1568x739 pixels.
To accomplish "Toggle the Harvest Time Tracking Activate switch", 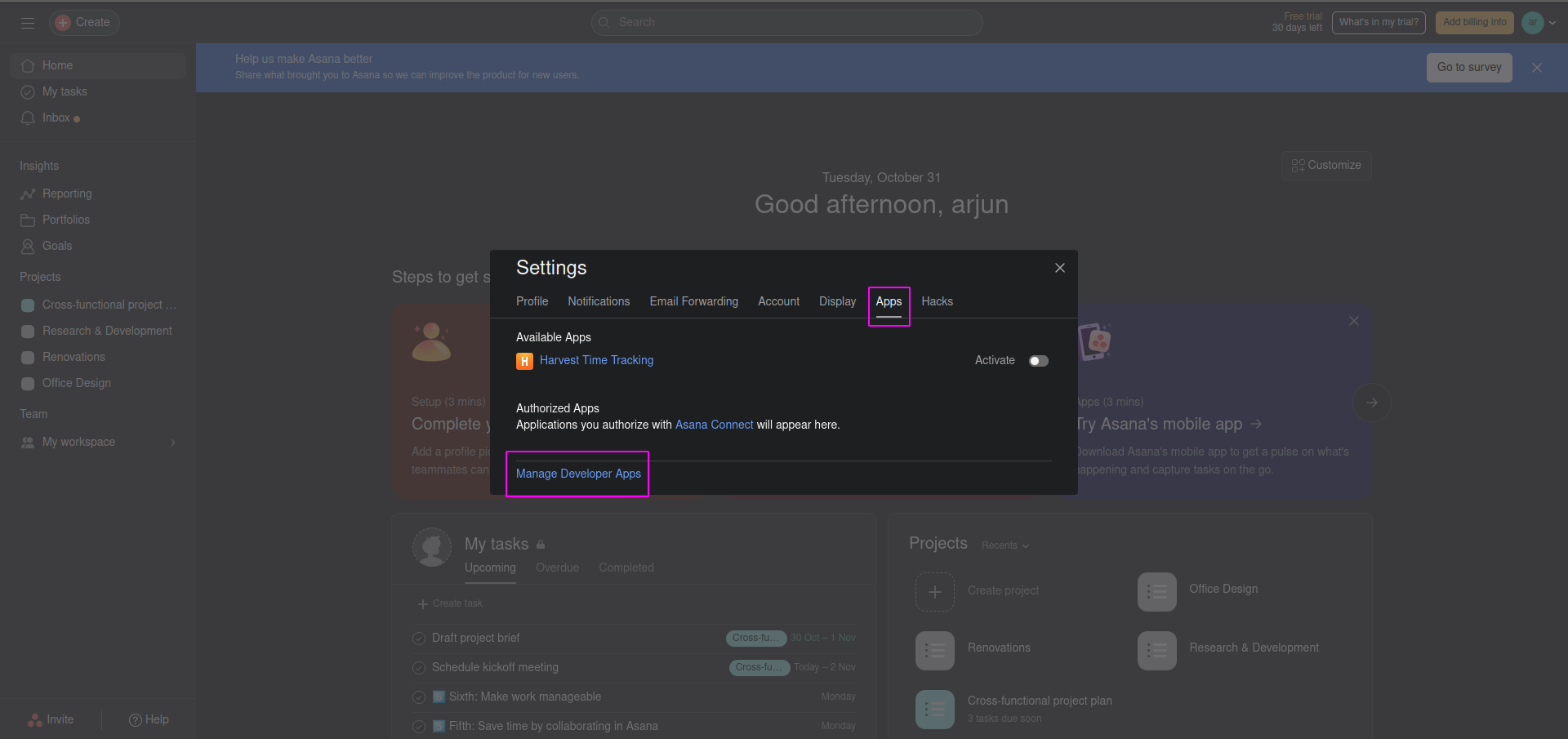I will (x=1039, y=361).
